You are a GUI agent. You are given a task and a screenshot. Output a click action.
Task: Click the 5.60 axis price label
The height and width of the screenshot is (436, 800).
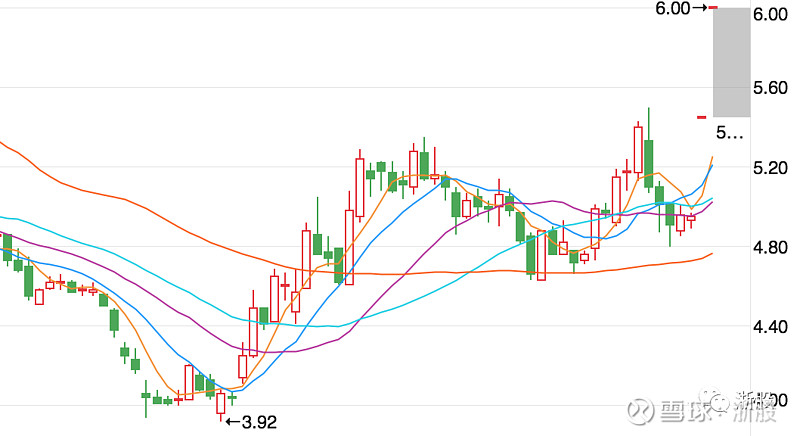tap(772, 88)
